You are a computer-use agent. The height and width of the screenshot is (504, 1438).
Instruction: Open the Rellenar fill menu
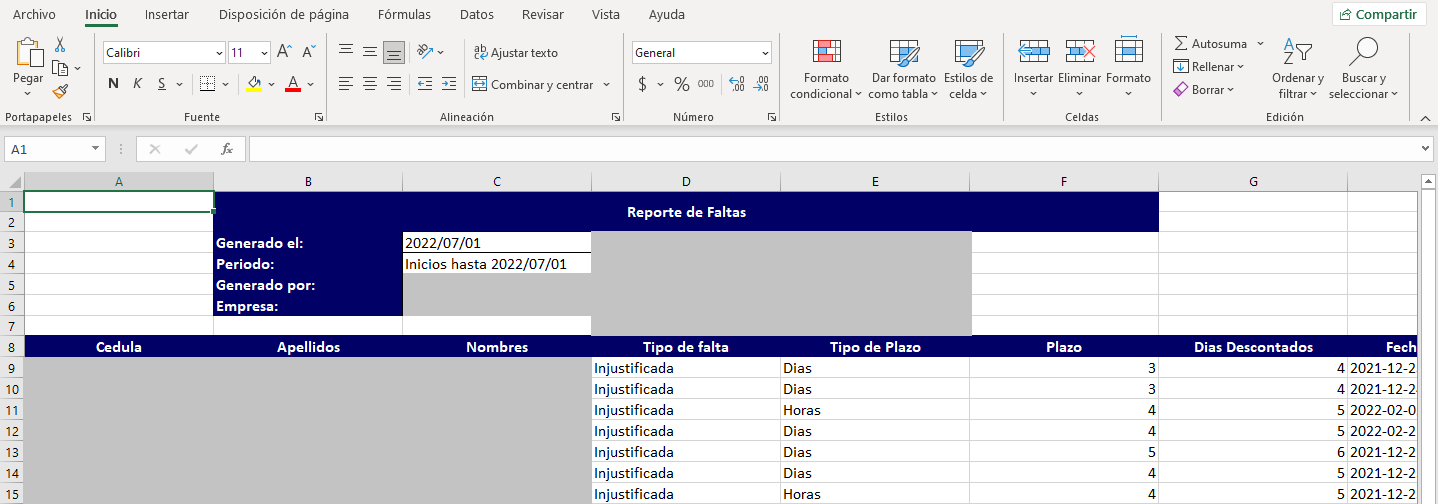(1209, 67)
